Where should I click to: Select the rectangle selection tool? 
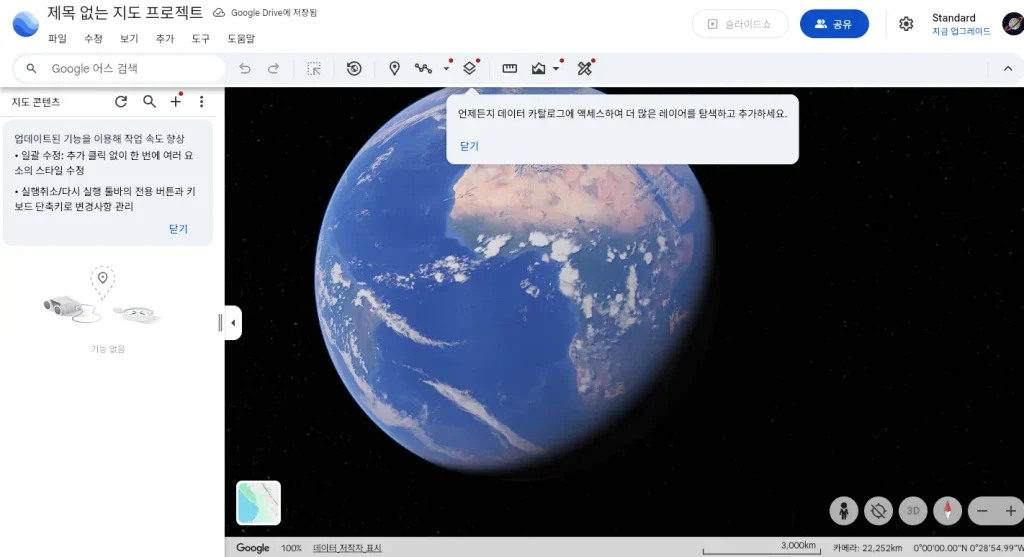(x=314, y=69)
